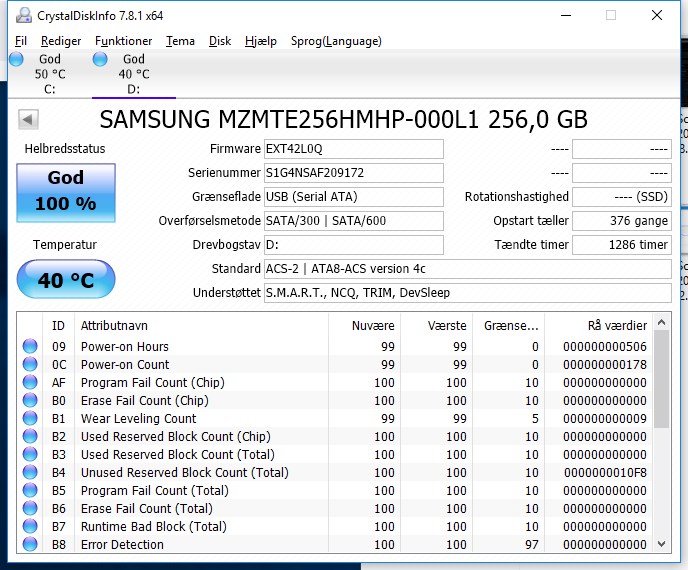The image size is (688, 570).
Task: Click the scroll up arrow of attribute list
Action: click(x=662, y=323)
